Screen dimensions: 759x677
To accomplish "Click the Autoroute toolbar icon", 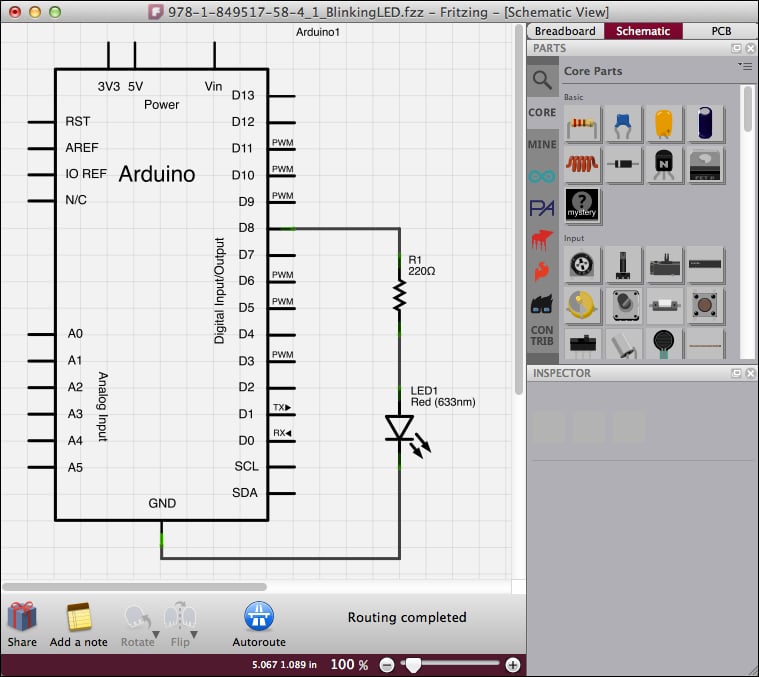I will [x=258, y=617].
